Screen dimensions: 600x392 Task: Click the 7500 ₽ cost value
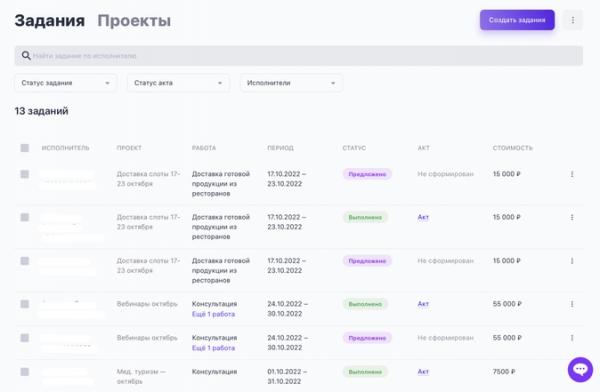pos(504,372)
